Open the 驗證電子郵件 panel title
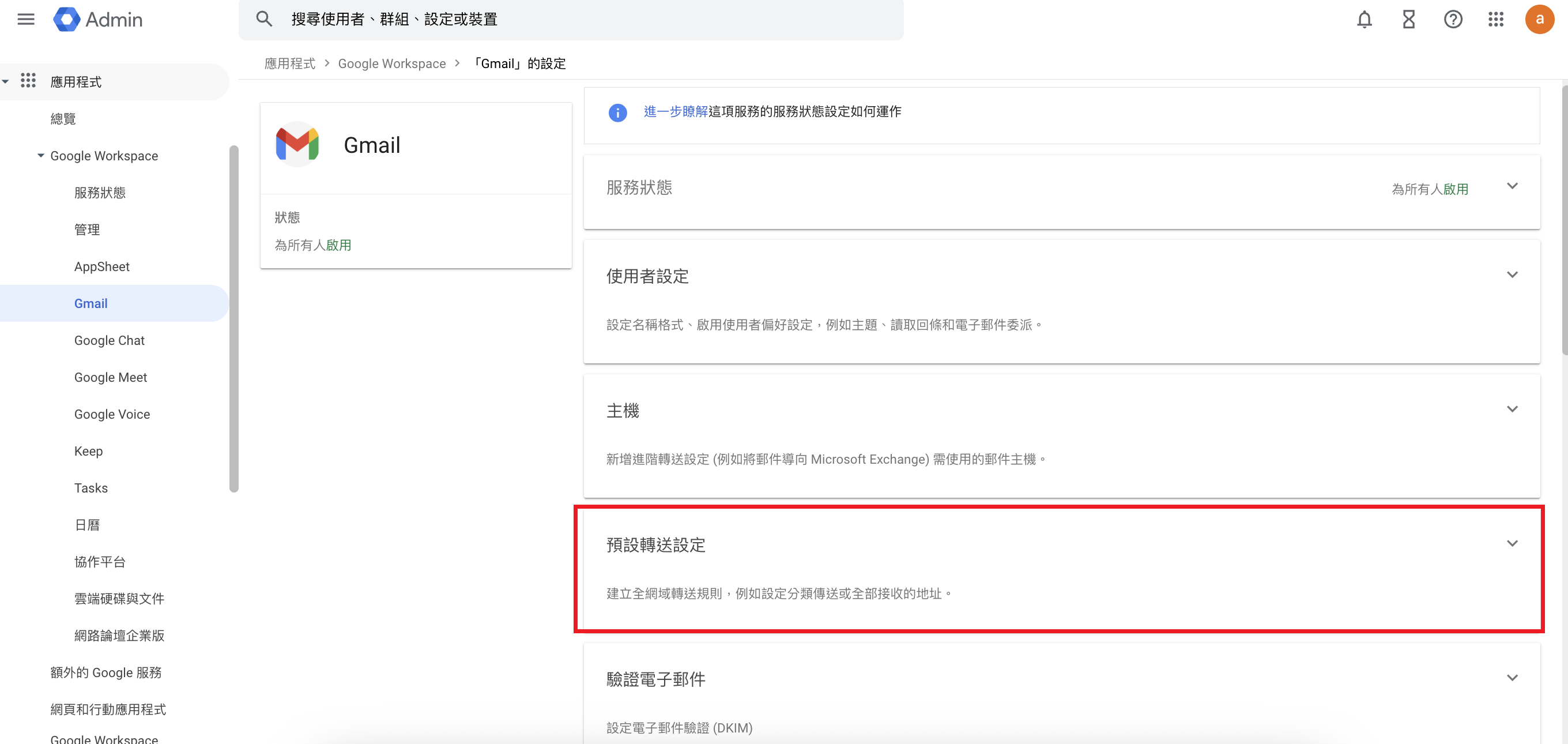 click(x=656, y=679)
